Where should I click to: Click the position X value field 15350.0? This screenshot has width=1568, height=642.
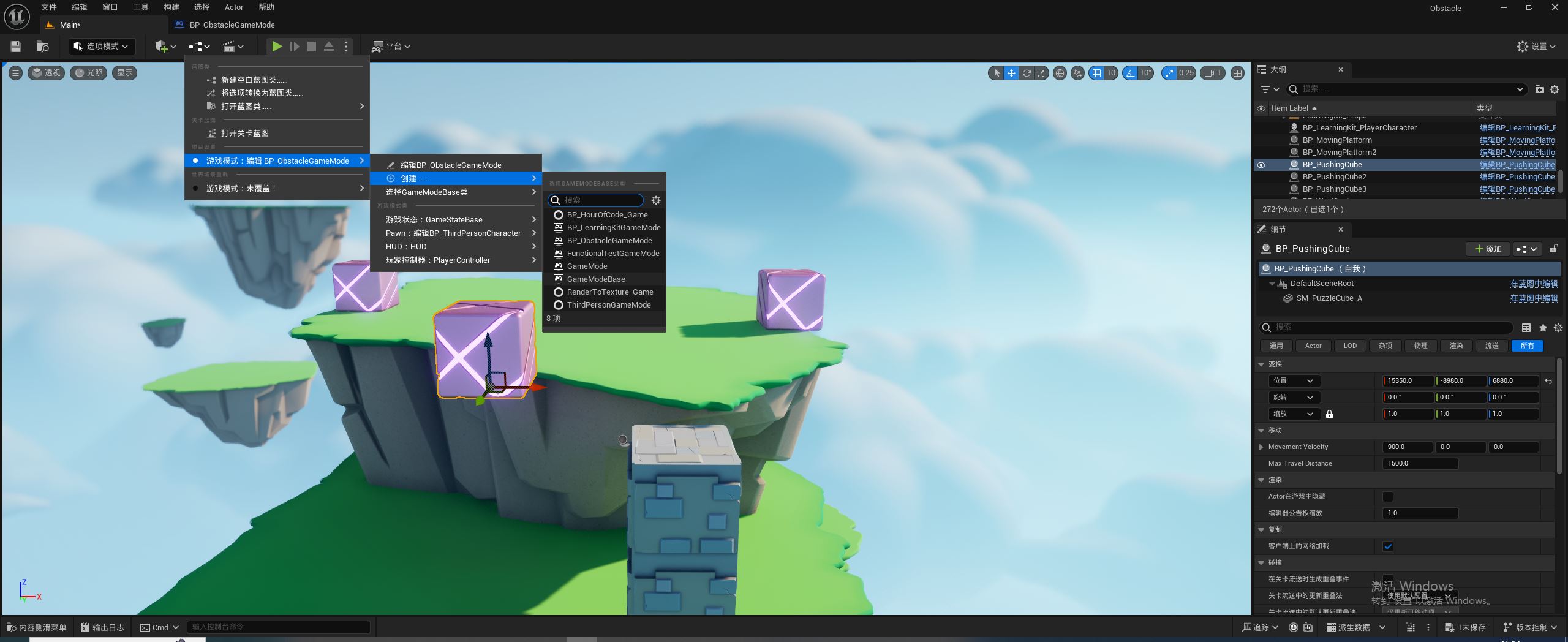tap(1408, 381)
